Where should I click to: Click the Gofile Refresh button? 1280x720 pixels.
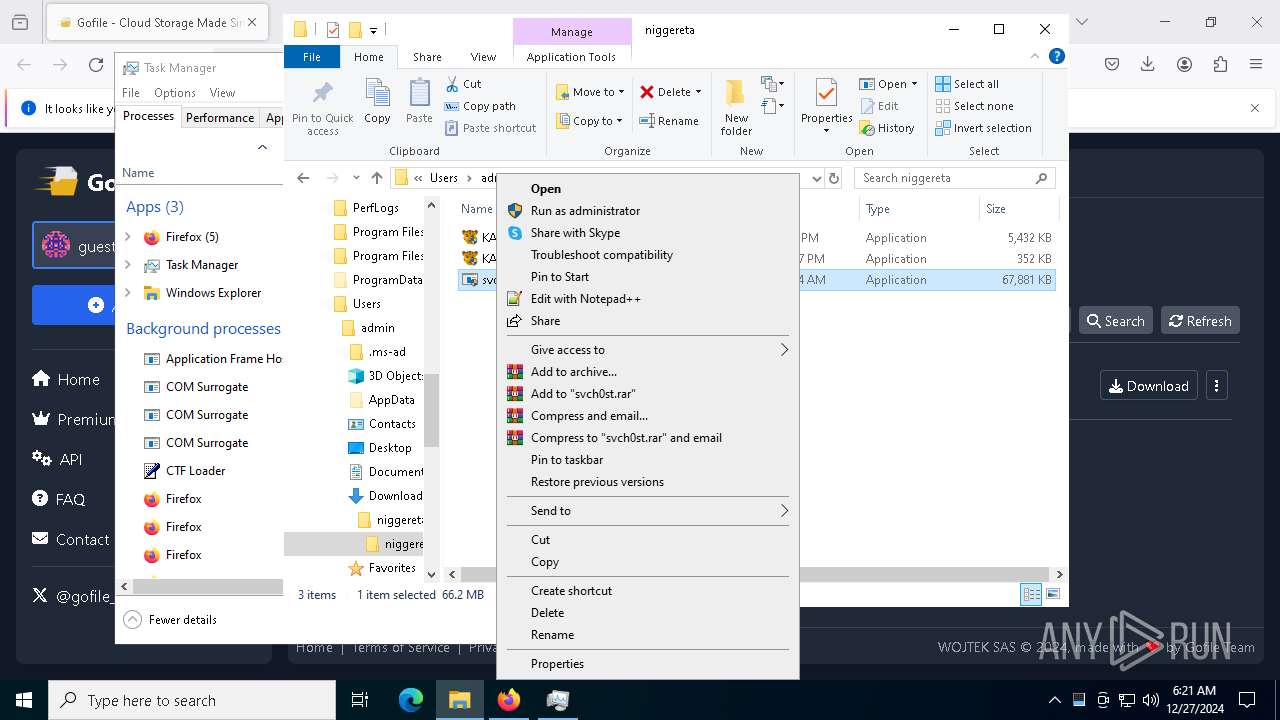pos(1200,321)
